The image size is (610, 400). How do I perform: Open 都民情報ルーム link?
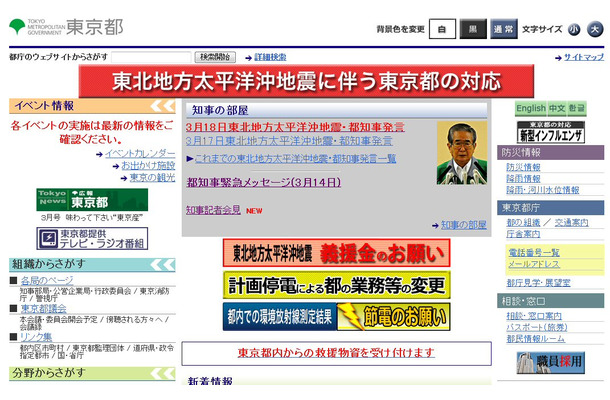click(x=536, y=339)
